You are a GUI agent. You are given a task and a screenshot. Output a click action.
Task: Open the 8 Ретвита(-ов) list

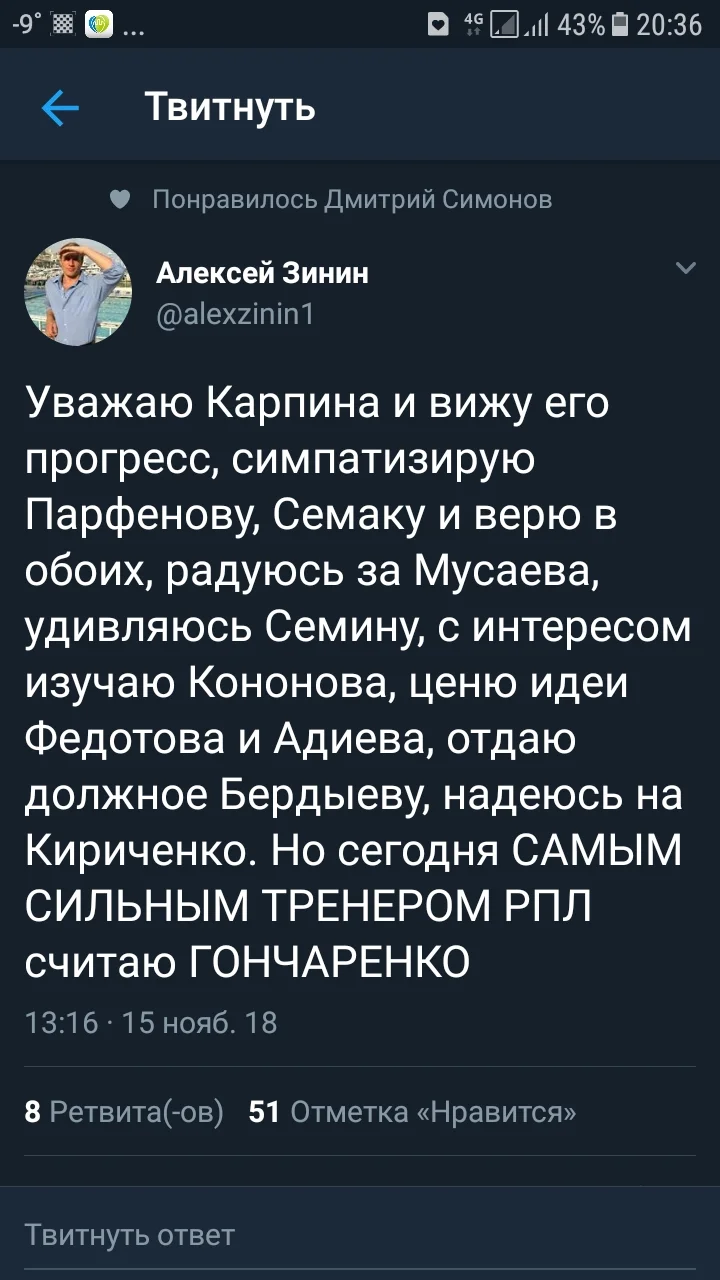(x=120, y=1111)
